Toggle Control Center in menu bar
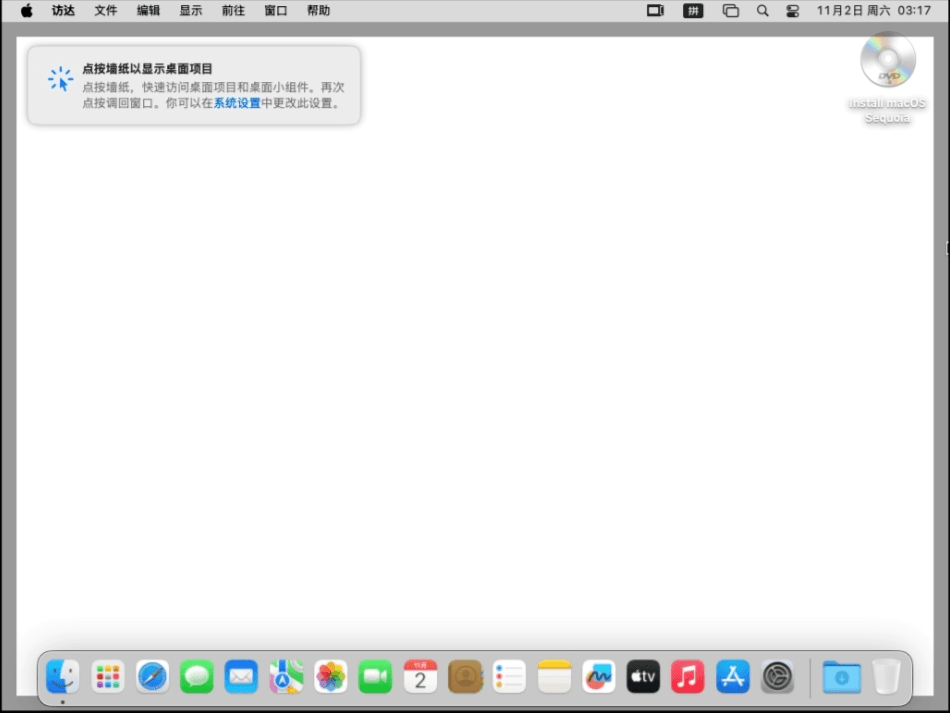The width and height of the screenshot is (950, 713). click(x=793, y=11)
